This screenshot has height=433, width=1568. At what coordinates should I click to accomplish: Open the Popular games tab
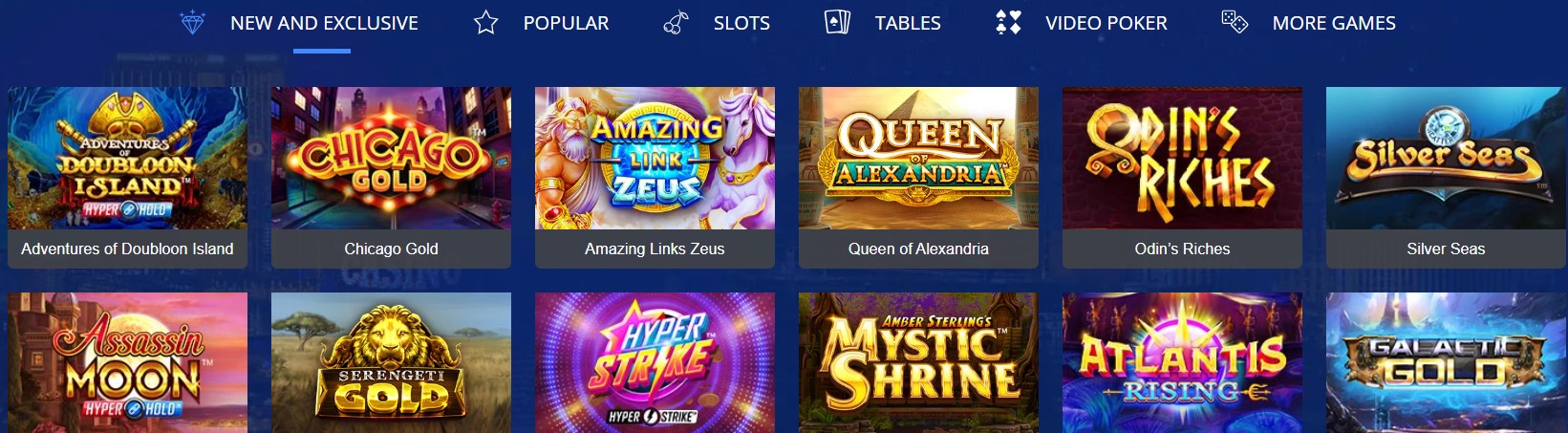(566, 23)
